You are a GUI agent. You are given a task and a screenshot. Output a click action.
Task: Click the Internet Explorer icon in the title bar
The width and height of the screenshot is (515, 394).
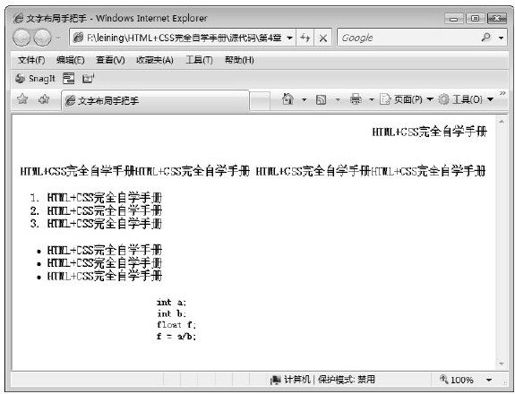[19, 18]
